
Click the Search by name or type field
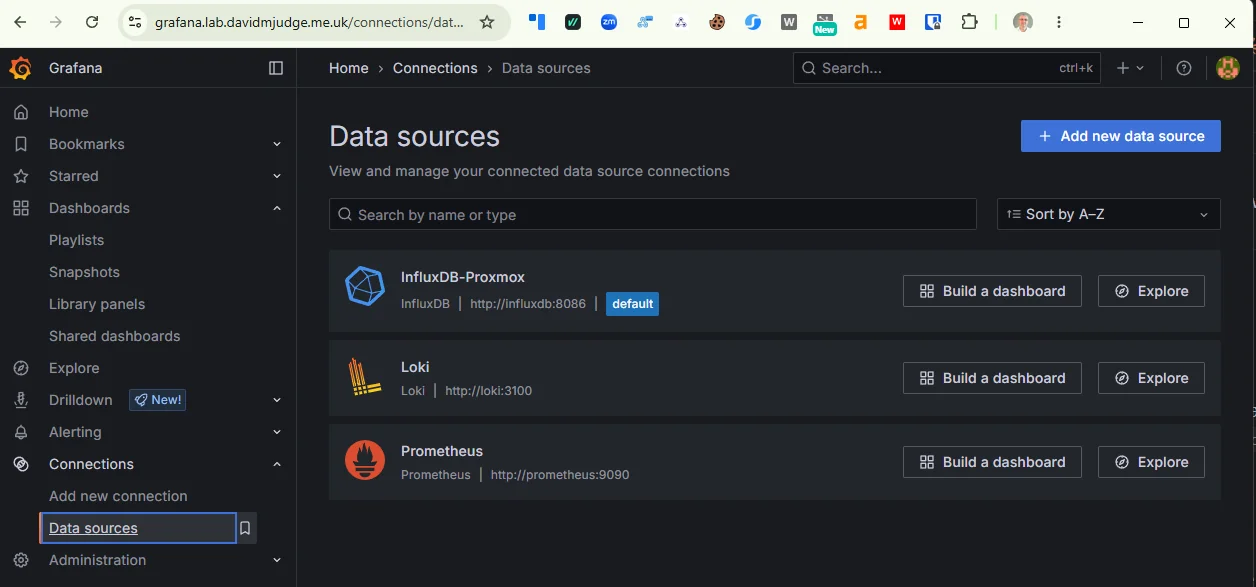653,214
